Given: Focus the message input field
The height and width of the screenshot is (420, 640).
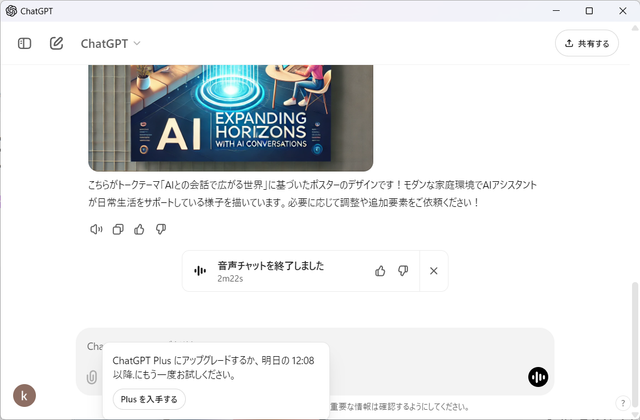Looking at the screenshot, I should (315, 361).
